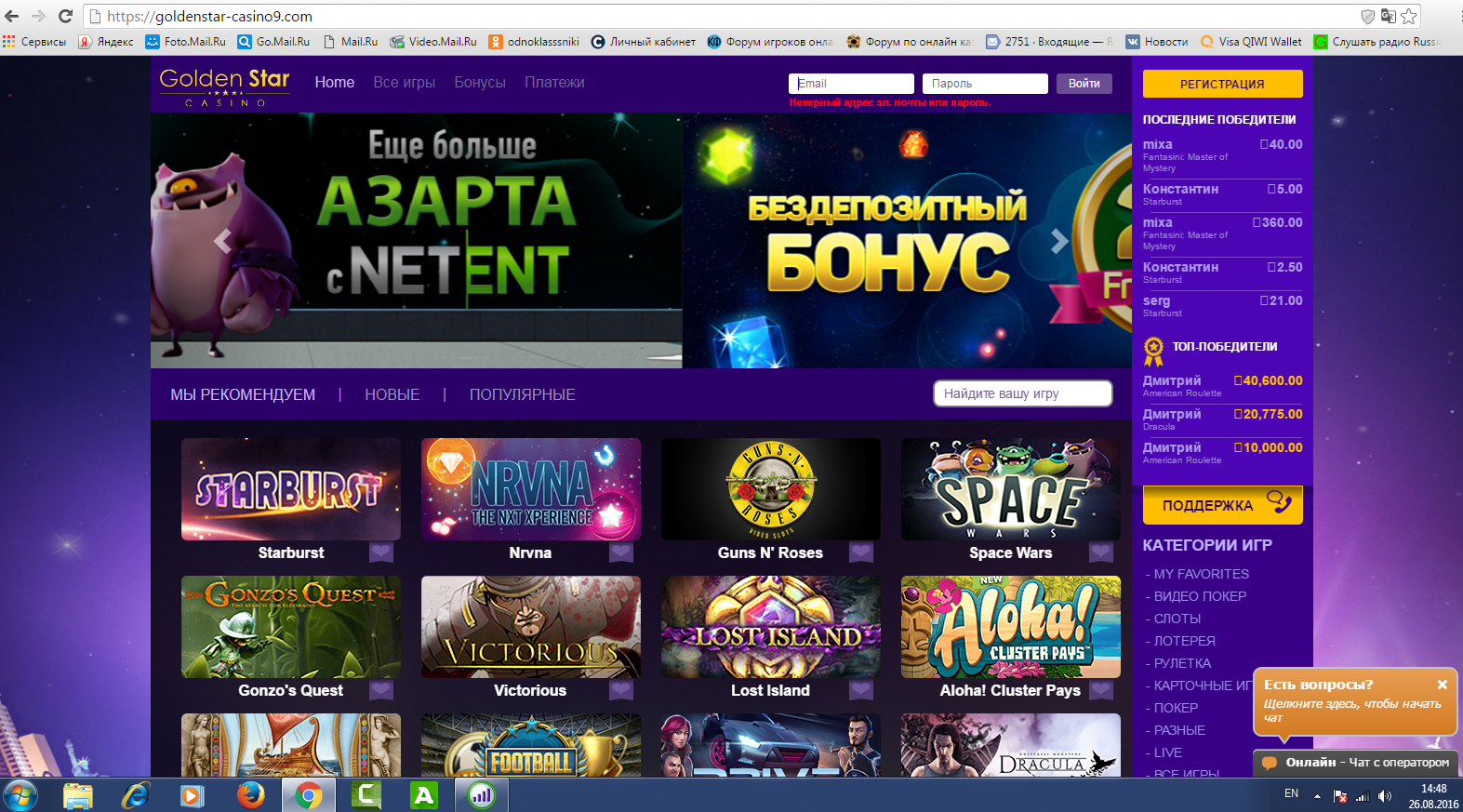
Task: Open the Сервисы apps bookmark
Action: click(34, 42)
